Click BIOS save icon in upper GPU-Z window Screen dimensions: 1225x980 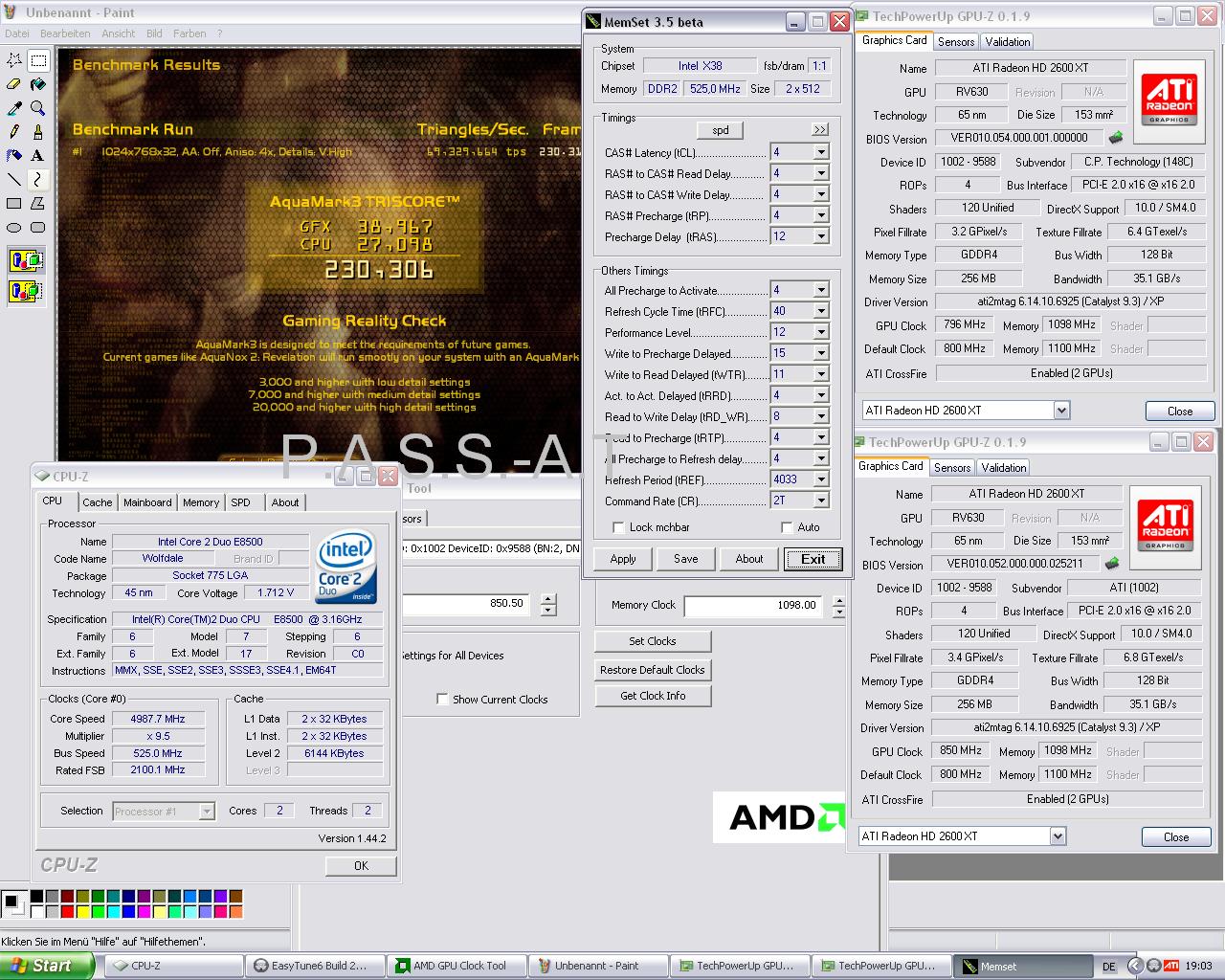(1115, 138)
